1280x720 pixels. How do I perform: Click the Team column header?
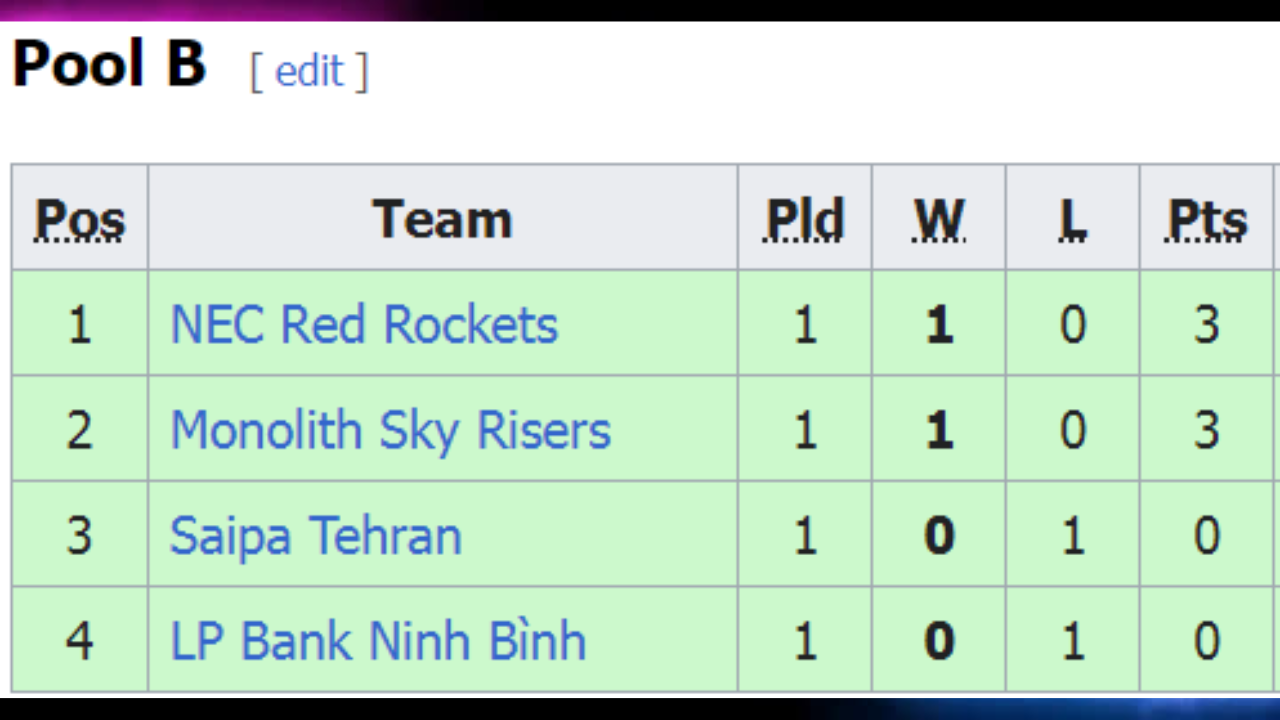[443, 218]
